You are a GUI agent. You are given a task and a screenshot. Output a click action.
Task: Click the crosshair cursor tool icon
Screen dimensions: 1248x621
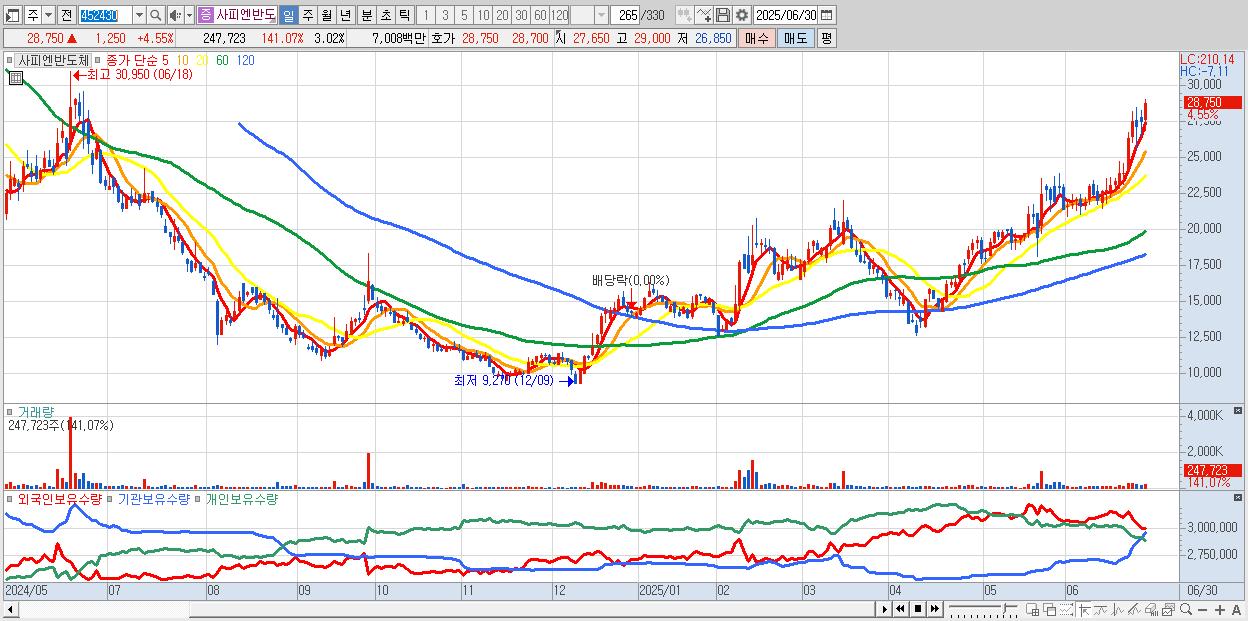click(1085, 610)
